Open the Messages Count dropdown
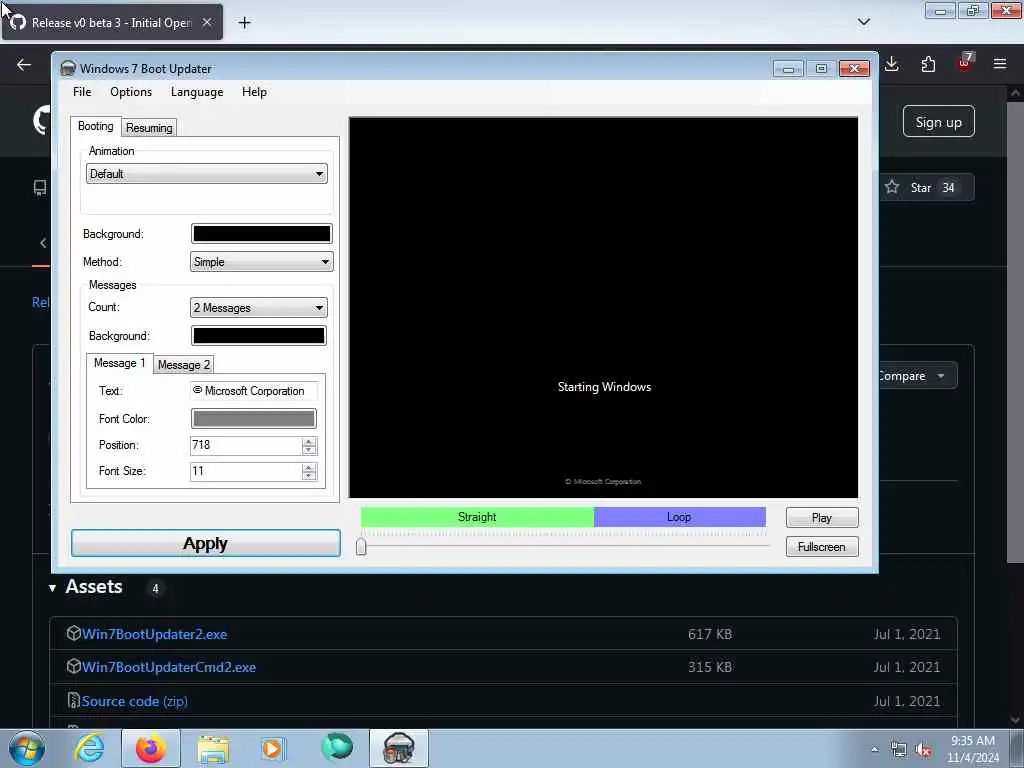 [x=259, y=308]
